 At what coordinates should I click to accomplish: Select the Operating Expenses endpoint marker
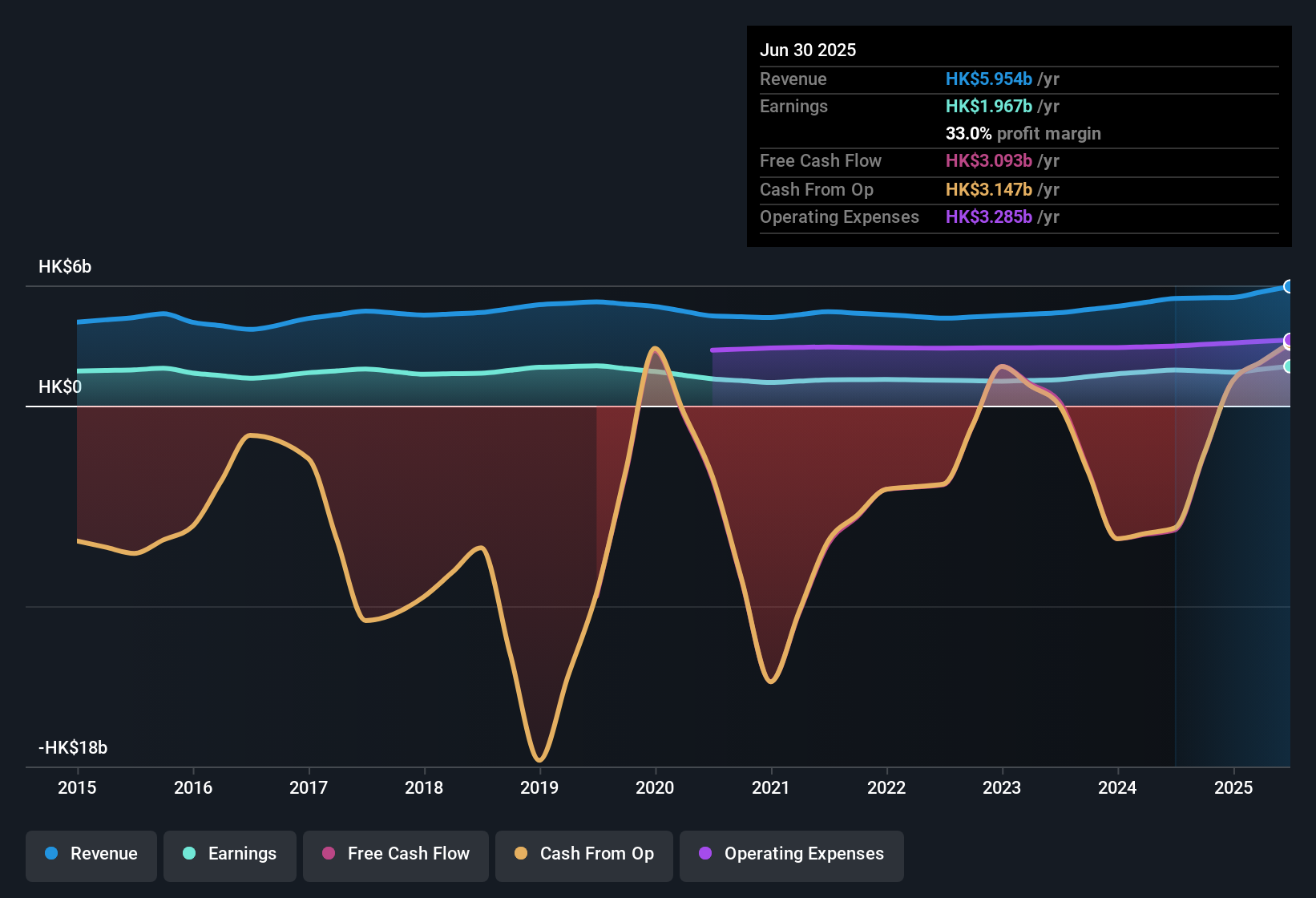(1289, 340)
